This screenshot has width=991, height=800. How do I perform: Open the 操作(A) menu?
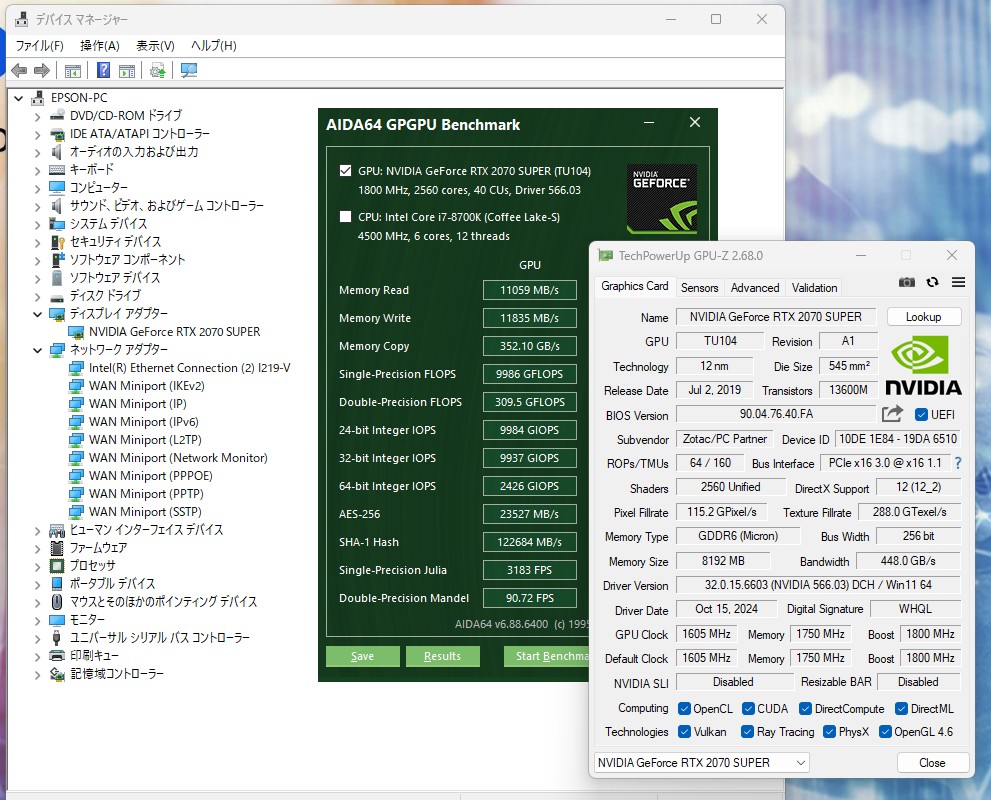pos(100,45)
